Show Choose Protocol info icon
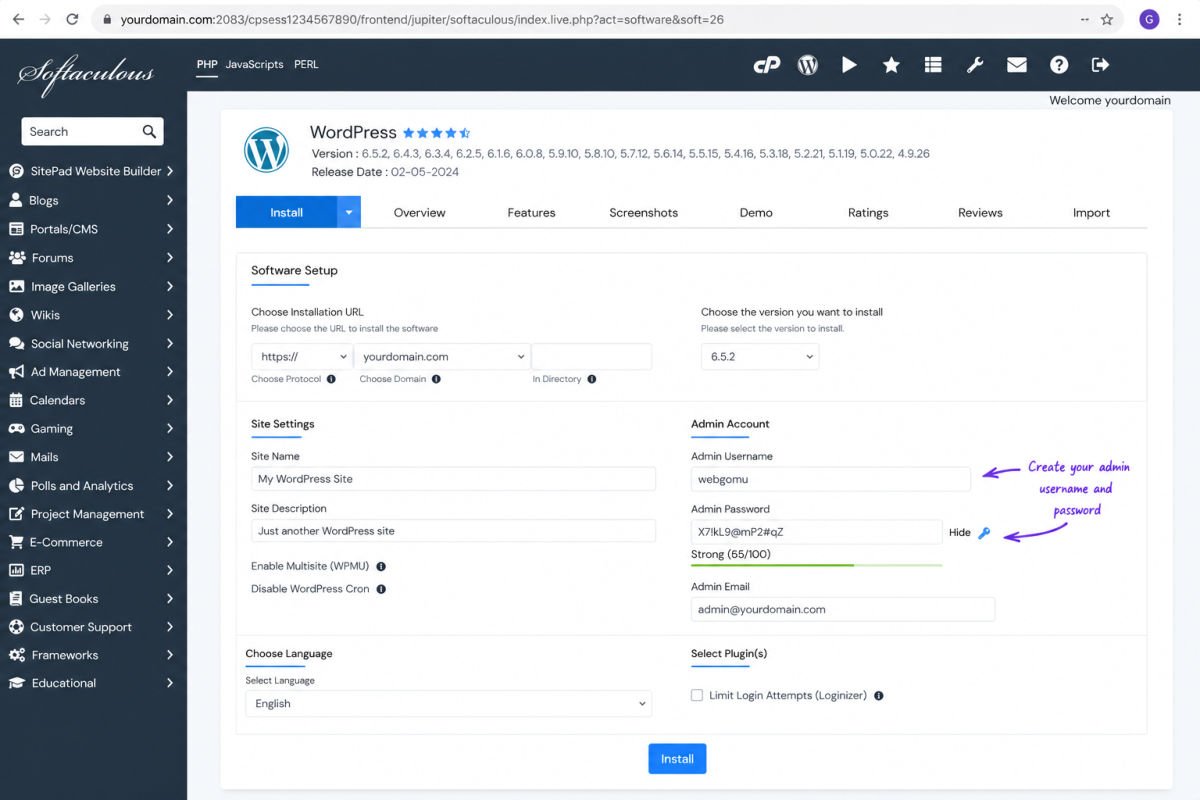 tap(331, 379)
